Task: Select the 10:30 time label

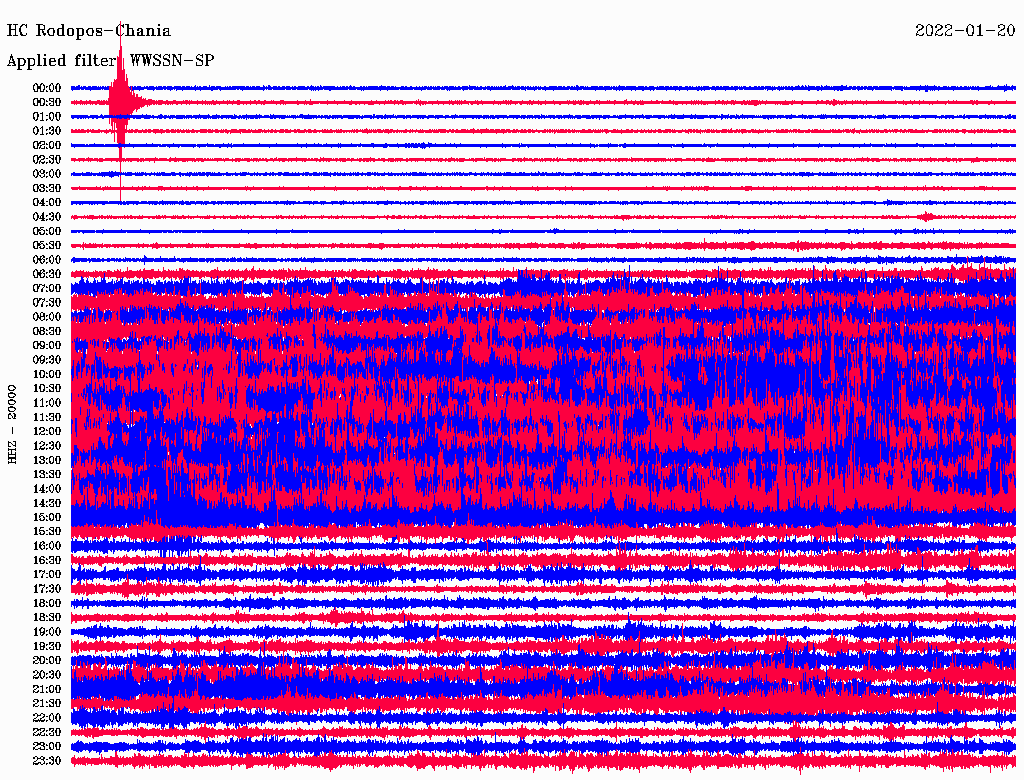Action: [x=47, y=388]
